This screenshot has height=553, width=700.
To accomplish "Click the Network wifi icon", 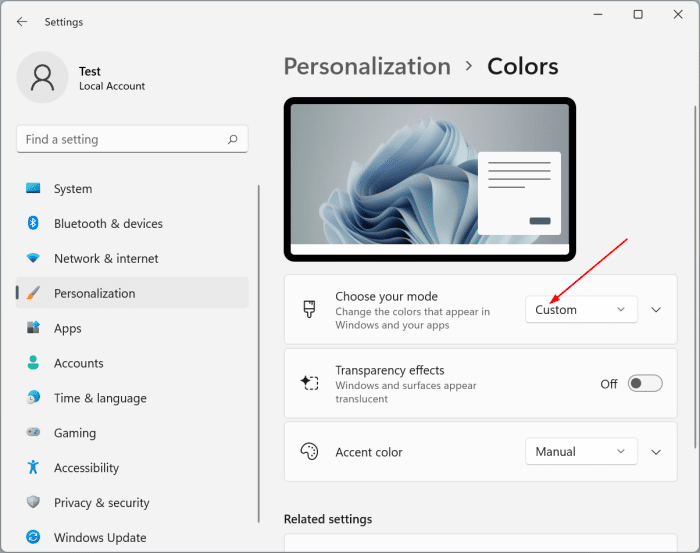I will (33, 258).
